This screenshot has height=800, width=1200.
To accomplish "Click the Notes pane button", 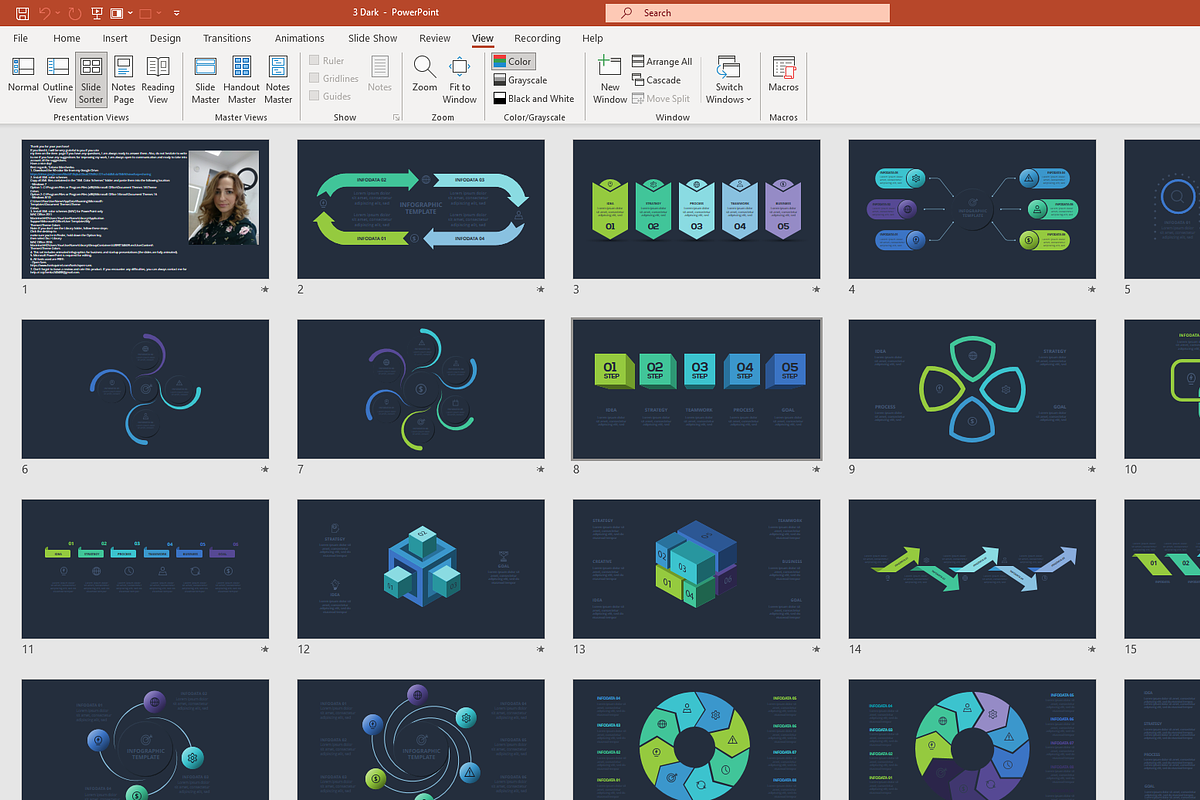I will tap(380, 75).
